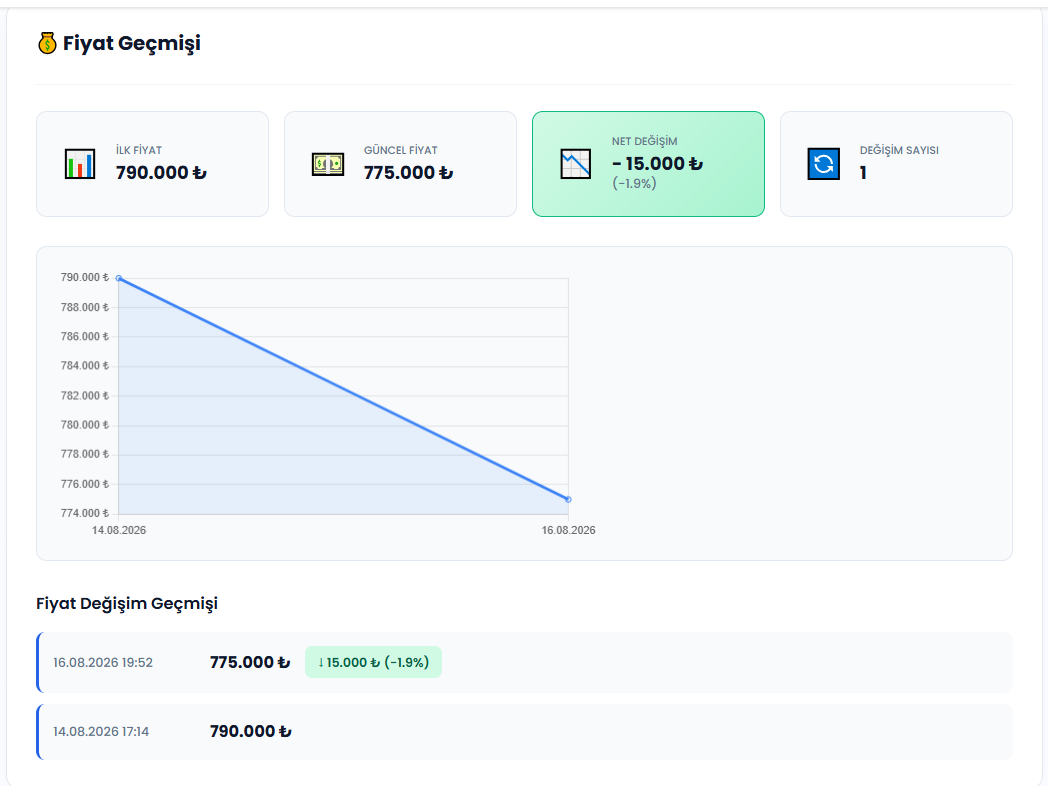This screenshot has height=786, width=1048.
Task: Click the Fiyat Değişim Geçmişi heading
Action: click(x=127, y=604)
